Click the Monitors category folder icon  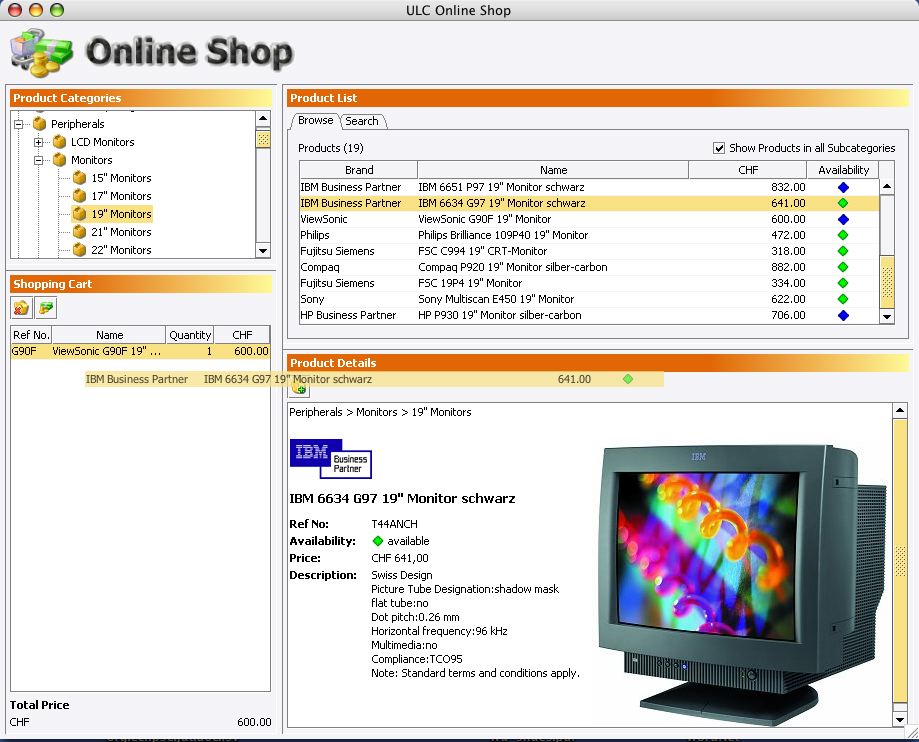click(59, 160)
